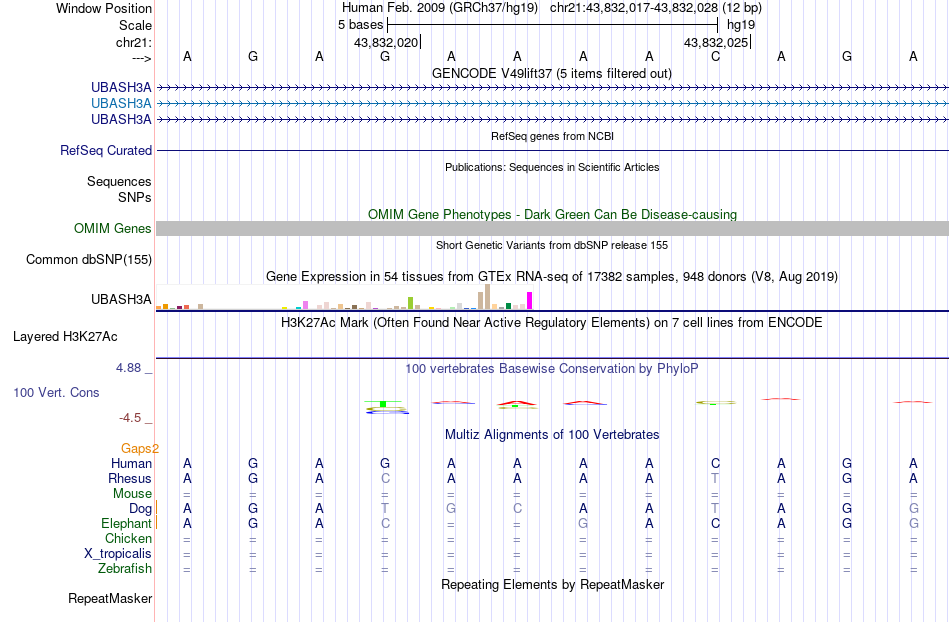Click the X_tropicalis species label
This screenshot has width=950, height=622.
coord(118,554)
